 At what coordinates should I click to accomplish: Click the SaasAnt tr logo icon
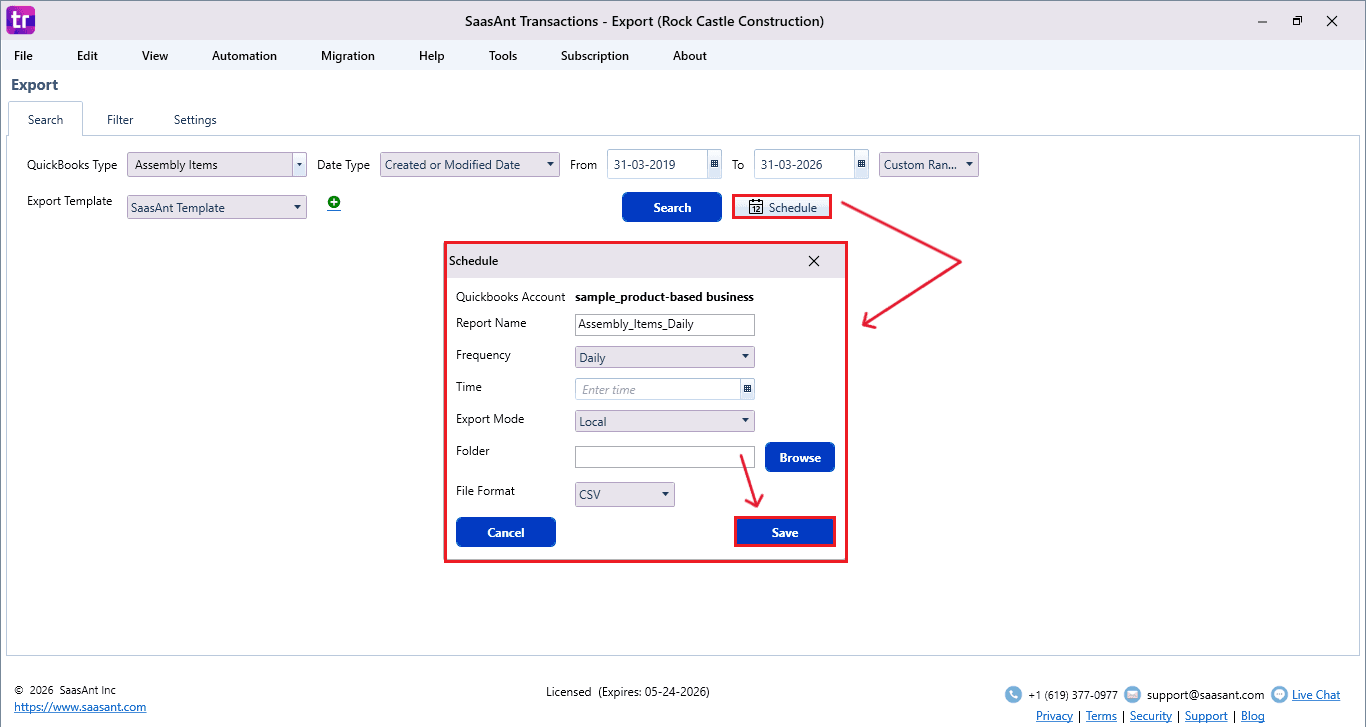(x=20, y=20)
